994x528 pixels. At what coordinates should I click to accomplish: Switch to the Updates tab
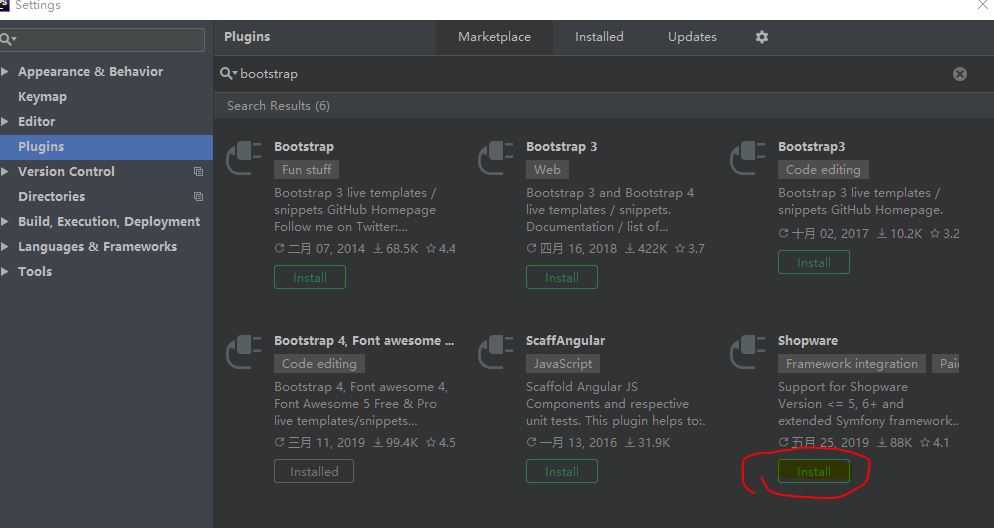[x=692, y=37]
